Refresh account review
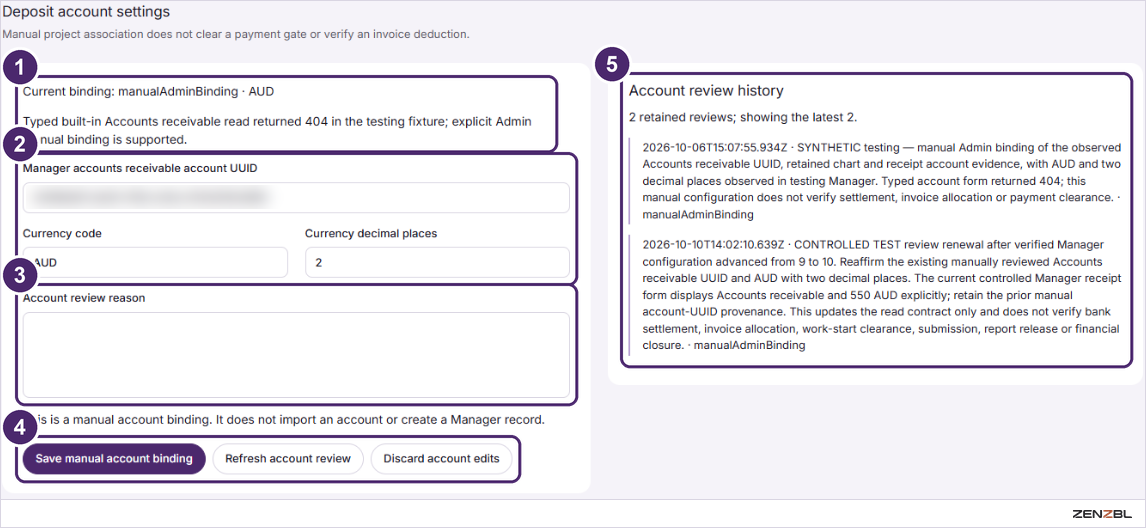The height and width of the screenshot is (528, 1146). pos(287,459)
